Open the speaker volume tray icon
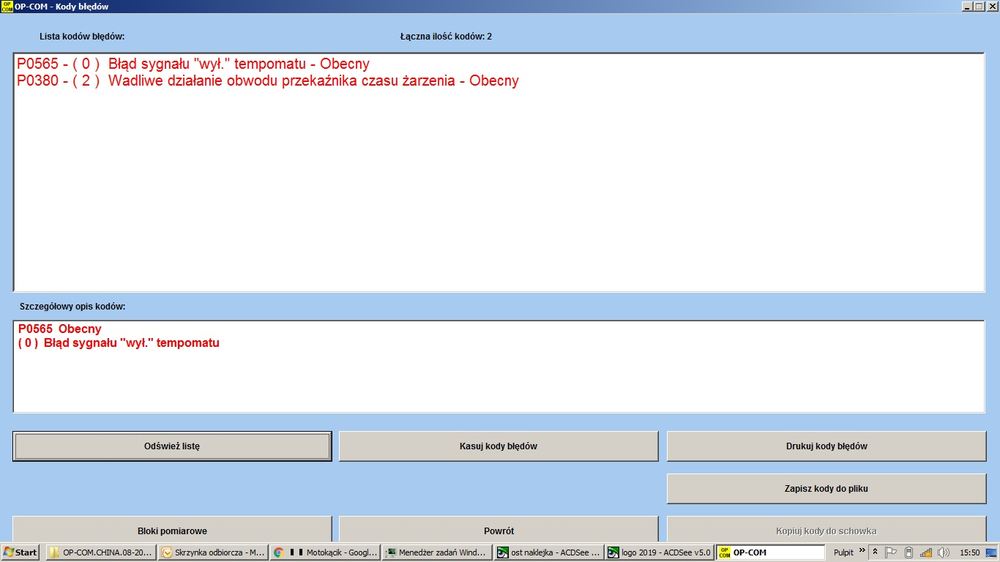This screenshot has width=1000, height=562. [x=943, y=552]
